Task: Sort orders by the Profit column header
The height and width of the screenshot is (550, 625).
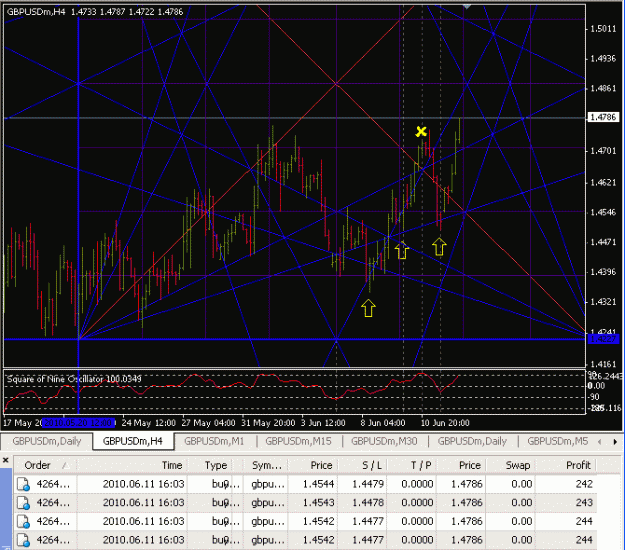Action: (x=578, y=465)
